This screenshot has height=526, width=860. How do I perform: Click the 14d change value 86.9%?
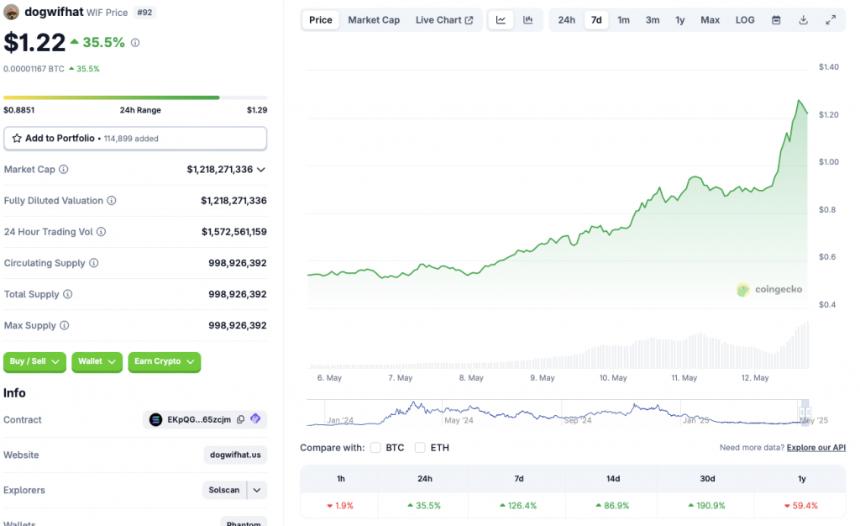point(612,505)
